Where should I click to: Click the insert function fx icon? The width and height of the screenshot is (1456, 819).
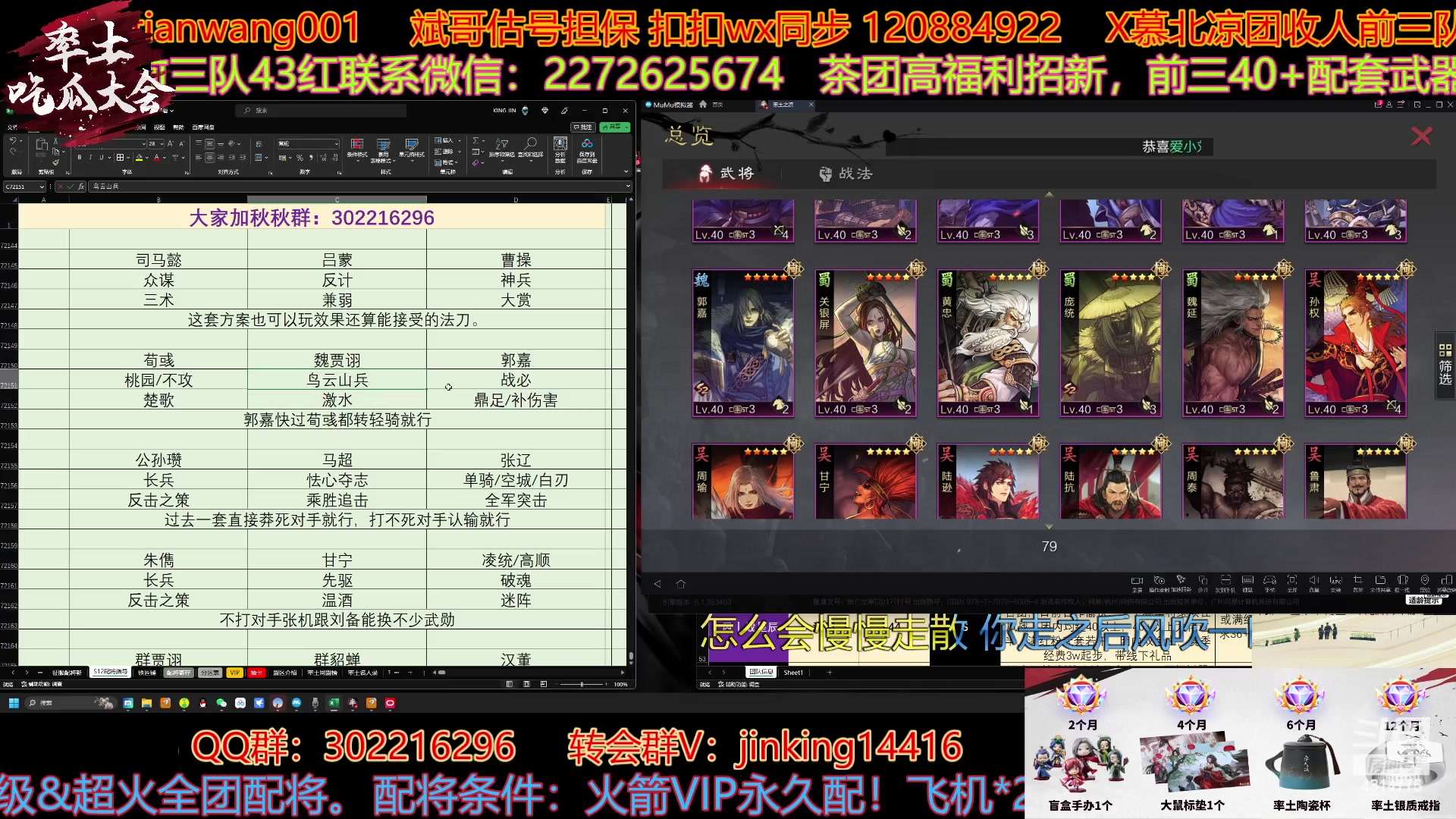click(80, 186)
